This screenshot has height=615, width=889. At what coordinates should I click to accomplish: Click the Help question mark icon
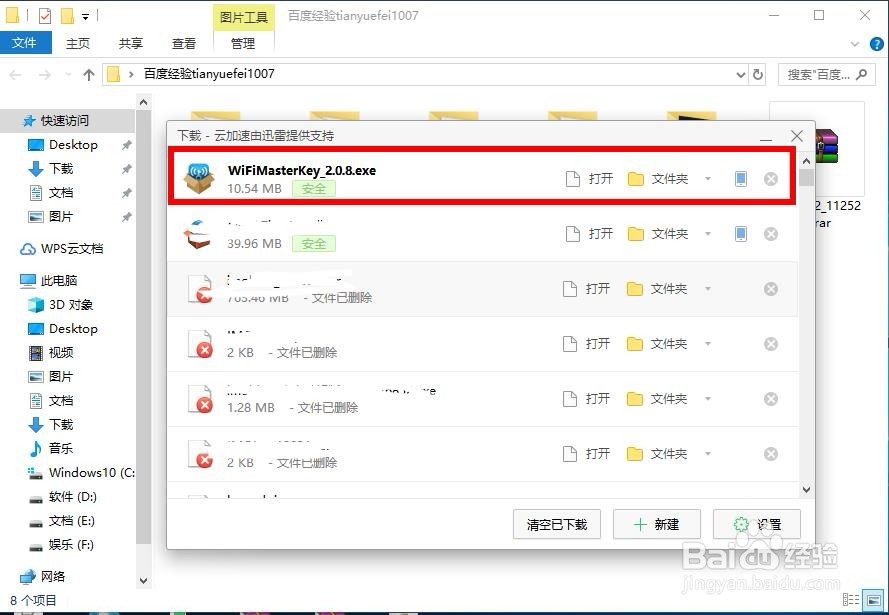[877, 44]
